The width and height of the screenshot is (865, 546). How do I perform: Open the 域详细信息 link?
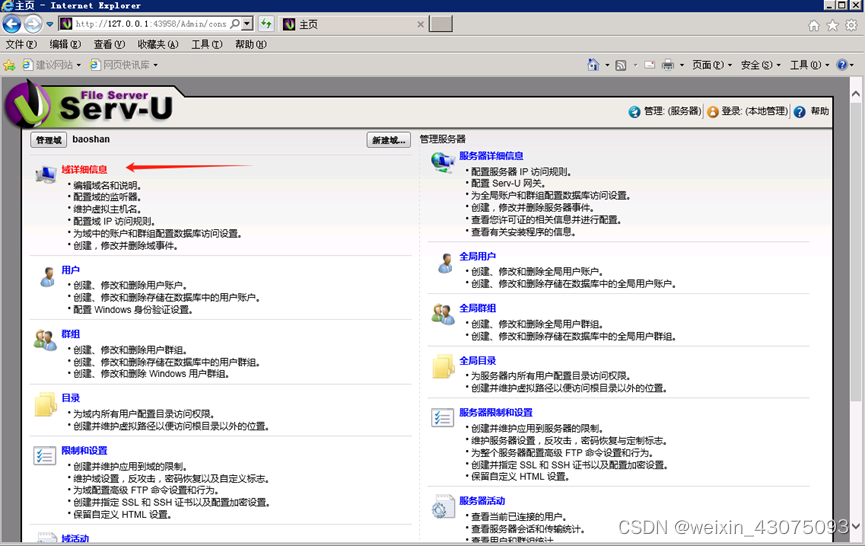[x=84, y=169]
